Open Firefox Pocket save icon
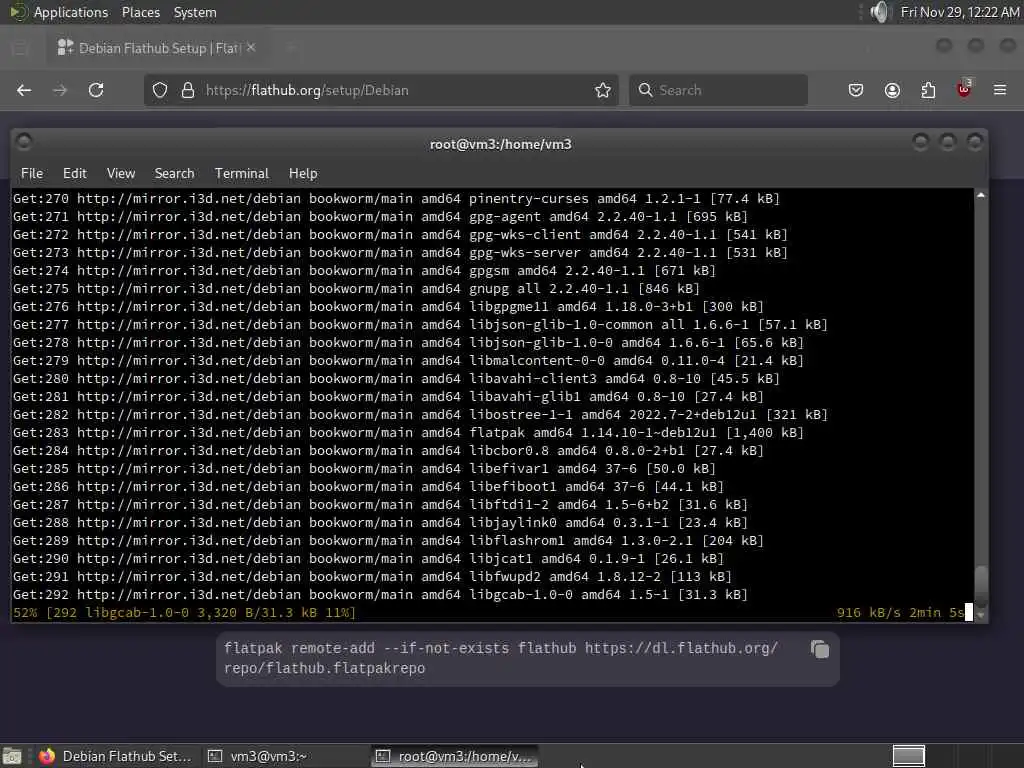The width and height of the screenshot is (1024, 768). [856, 90]
